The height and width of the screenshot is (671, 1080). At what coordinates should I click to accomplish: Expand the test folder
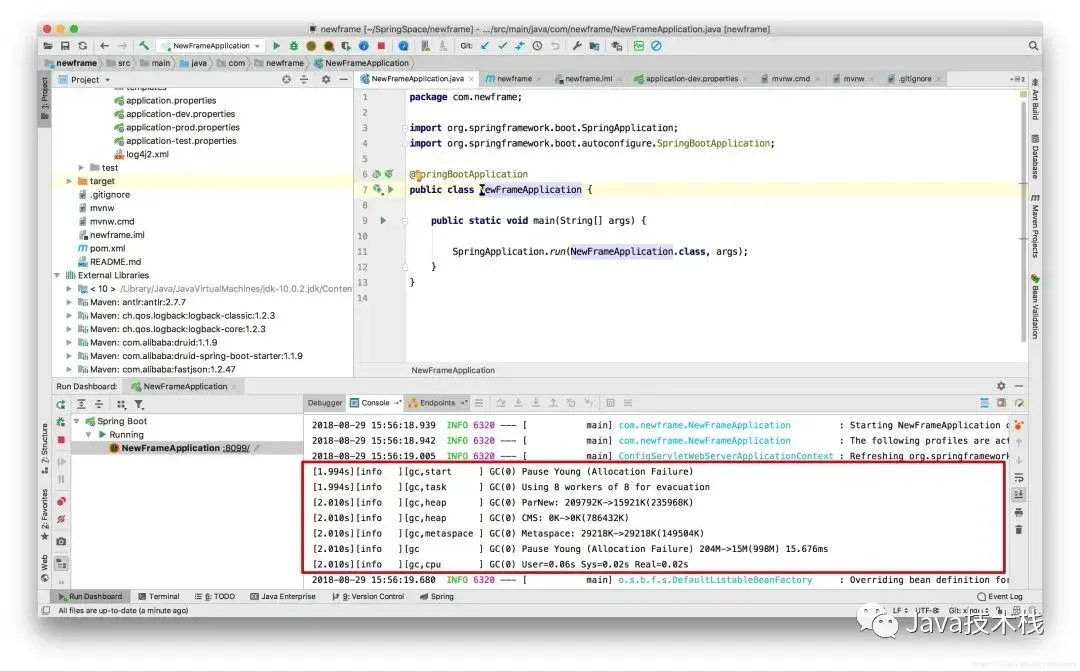[81, 167]
